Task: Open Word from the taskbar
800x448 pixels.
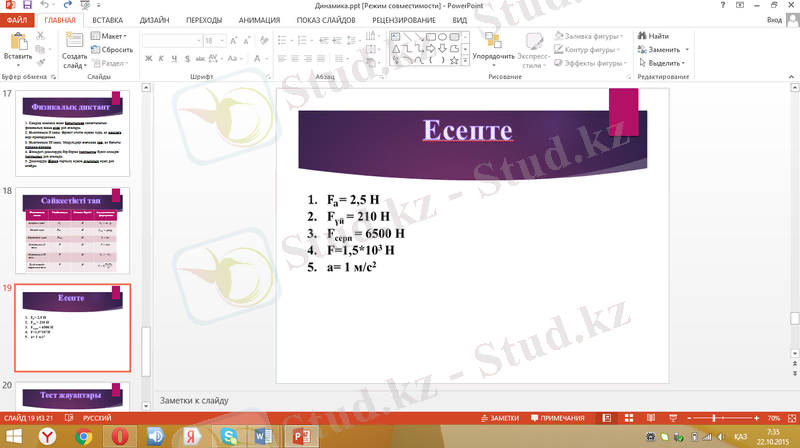Action: (x=265, y=436)
